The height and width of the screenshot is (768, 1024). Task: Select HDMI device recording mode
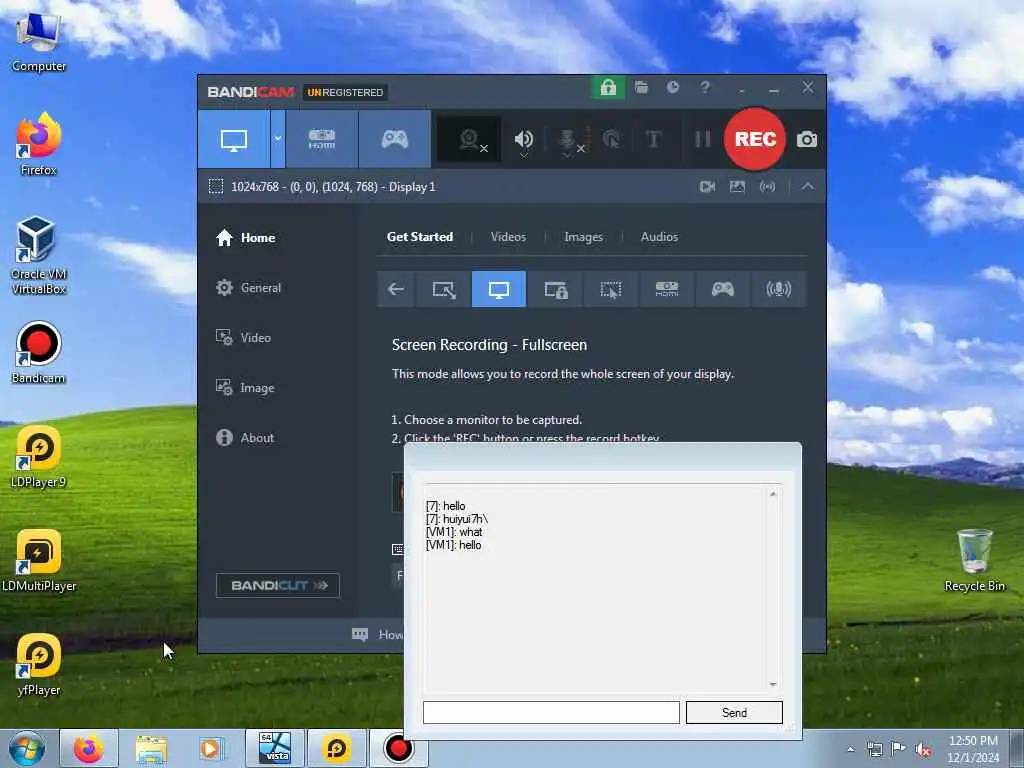pos(321,139)
